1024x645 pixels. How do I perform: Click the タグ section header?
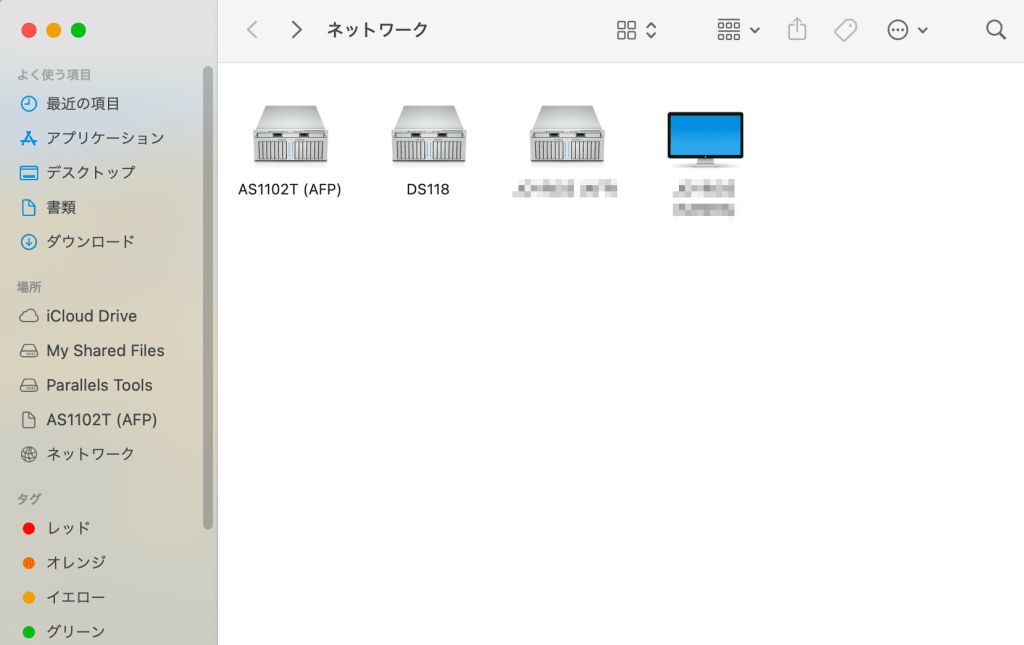point(29,499)
